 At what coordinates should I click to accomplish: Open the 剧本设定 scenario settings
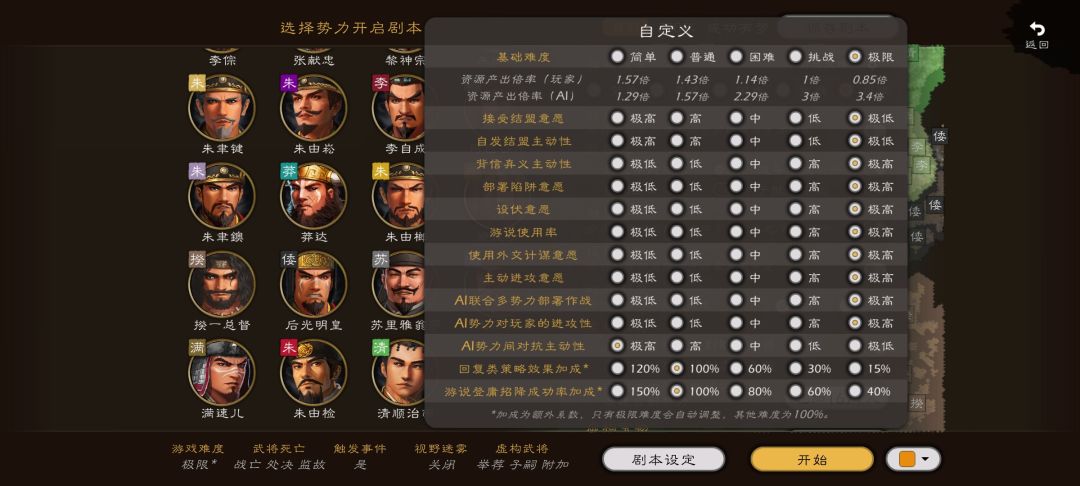(x=664, y=459)
